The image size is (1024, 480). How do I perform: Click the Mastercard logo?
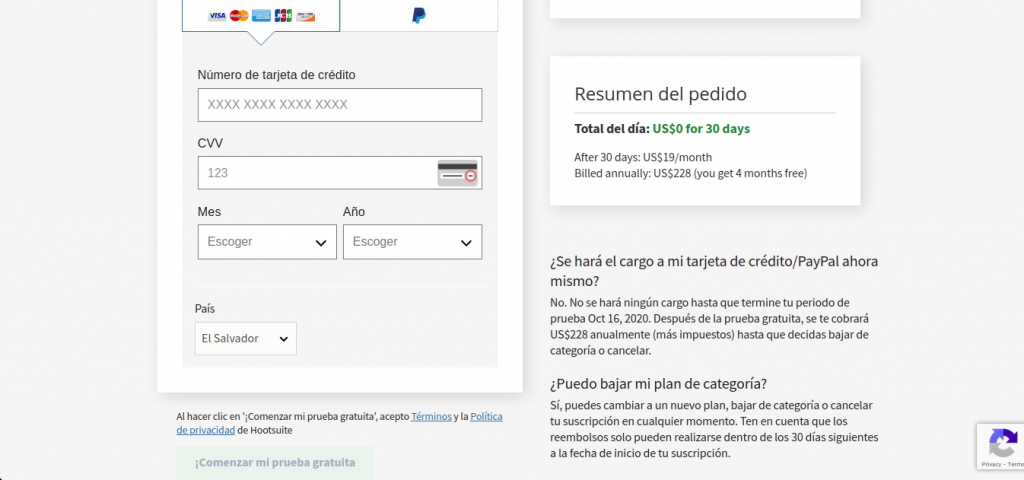(239, 16)
